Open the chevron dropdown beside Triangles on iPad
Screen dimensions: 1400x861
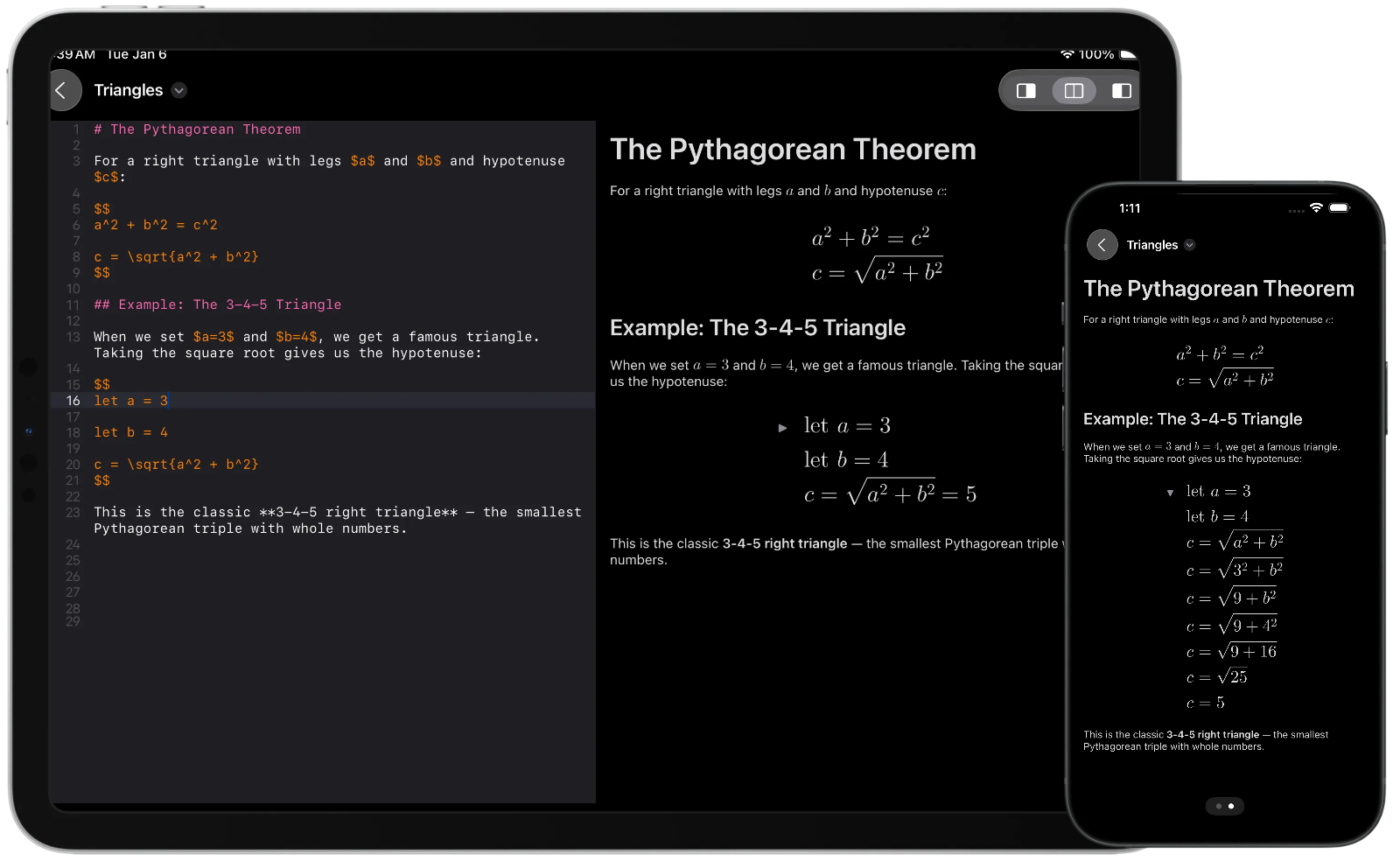[179, 90]
